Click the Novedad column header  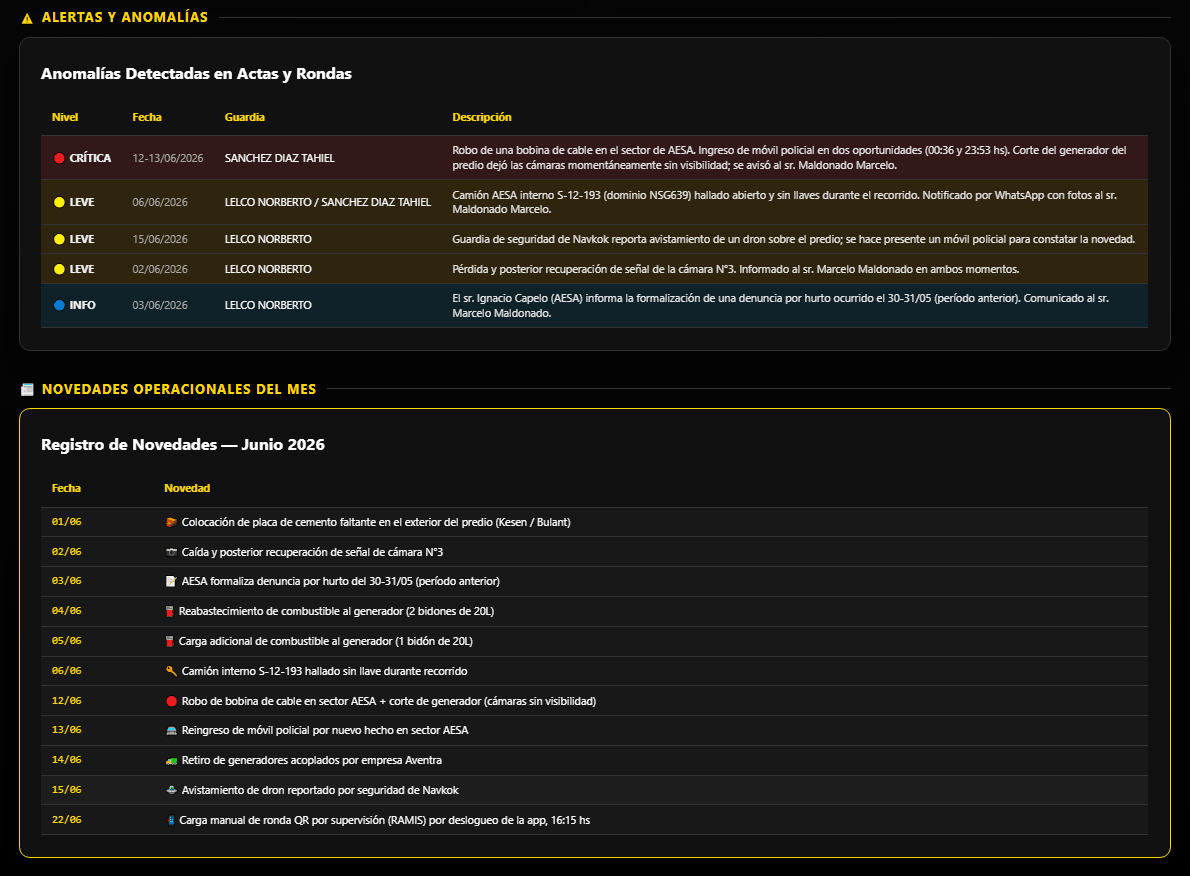click(x=187, y=488)
